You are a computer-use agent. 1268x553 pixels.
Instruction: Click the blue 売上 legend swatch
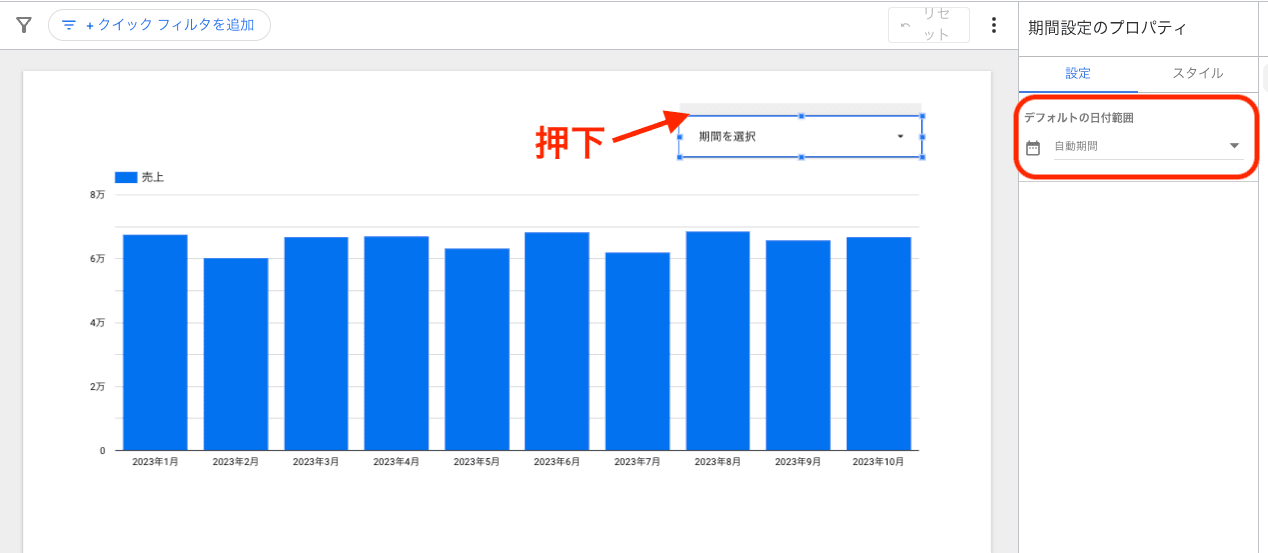[126, 177]
